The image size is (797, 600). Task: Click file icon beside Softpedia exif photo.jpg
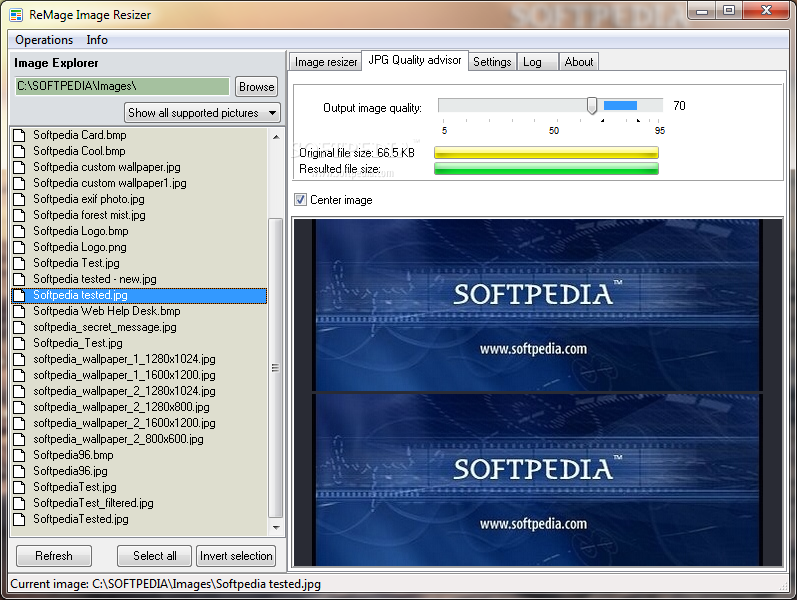coord(19,199)
